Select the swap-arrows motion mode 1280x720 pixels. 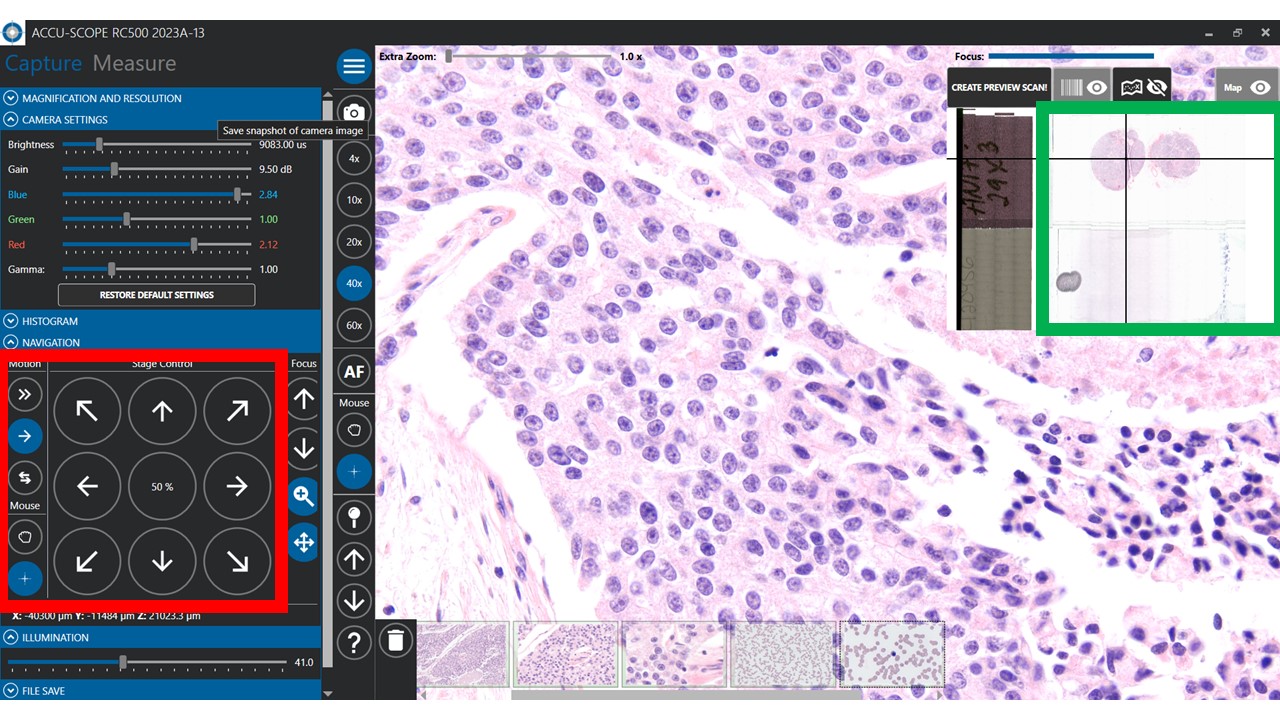pyautogui.click(x=25, y=477)
